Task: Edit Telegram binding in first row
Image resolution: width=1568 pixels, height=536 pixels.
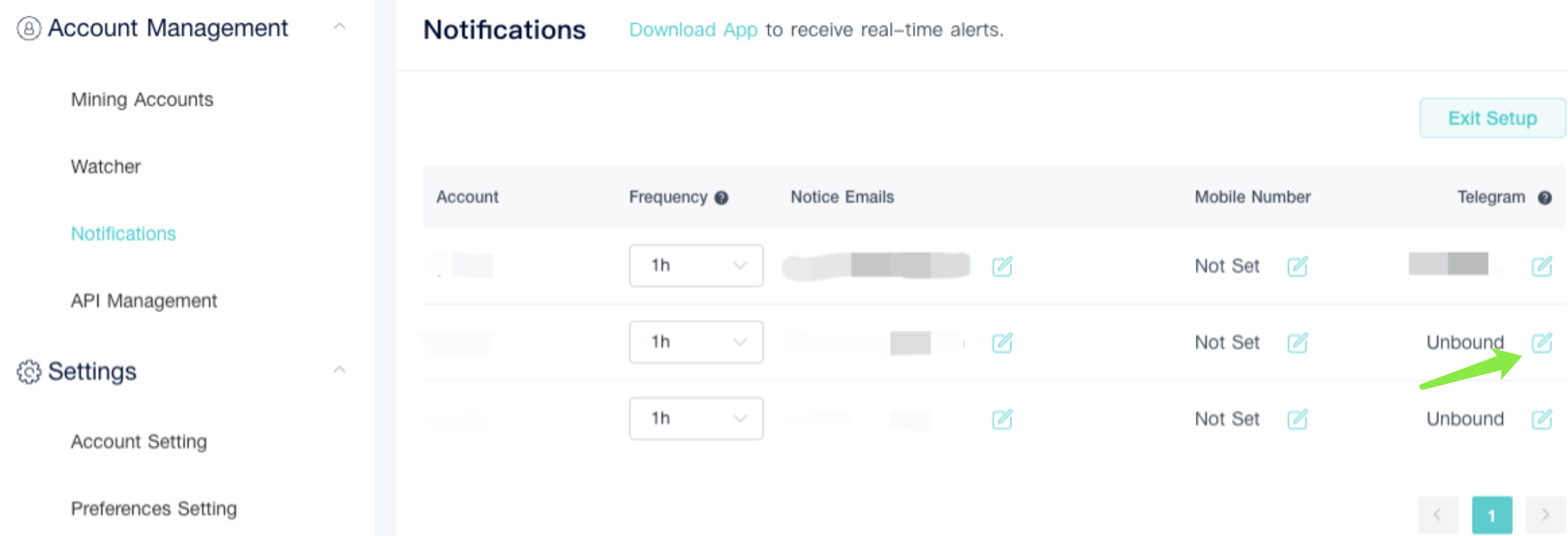Action: tap(1542, 266)
